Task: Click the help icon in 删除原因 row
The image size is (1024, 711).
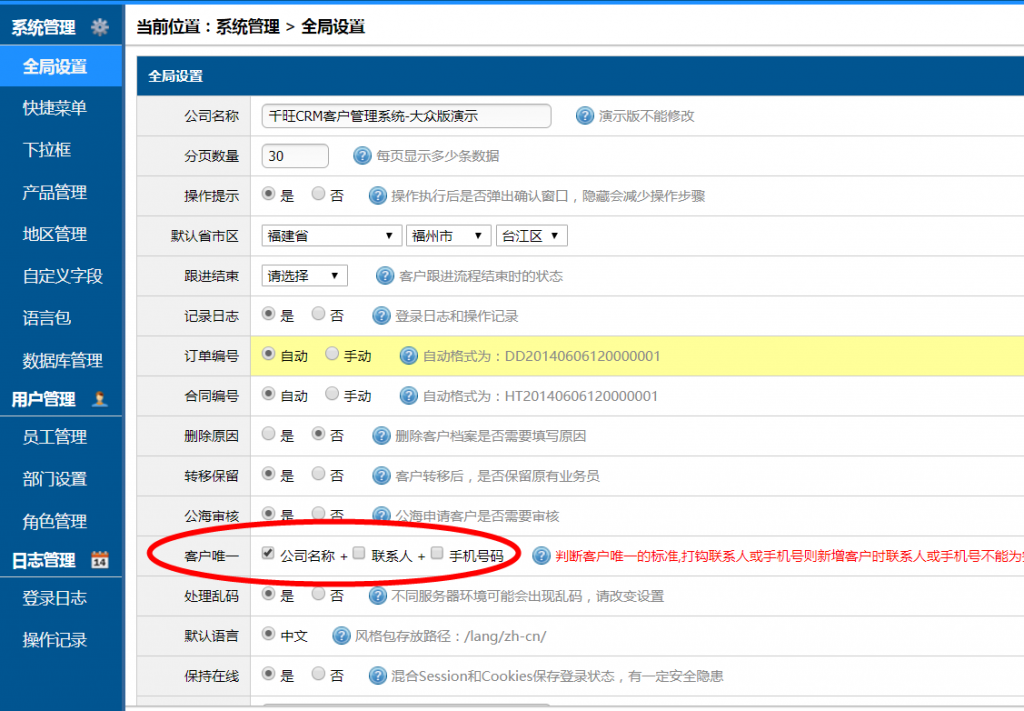Action: click(x=381, y=435)
